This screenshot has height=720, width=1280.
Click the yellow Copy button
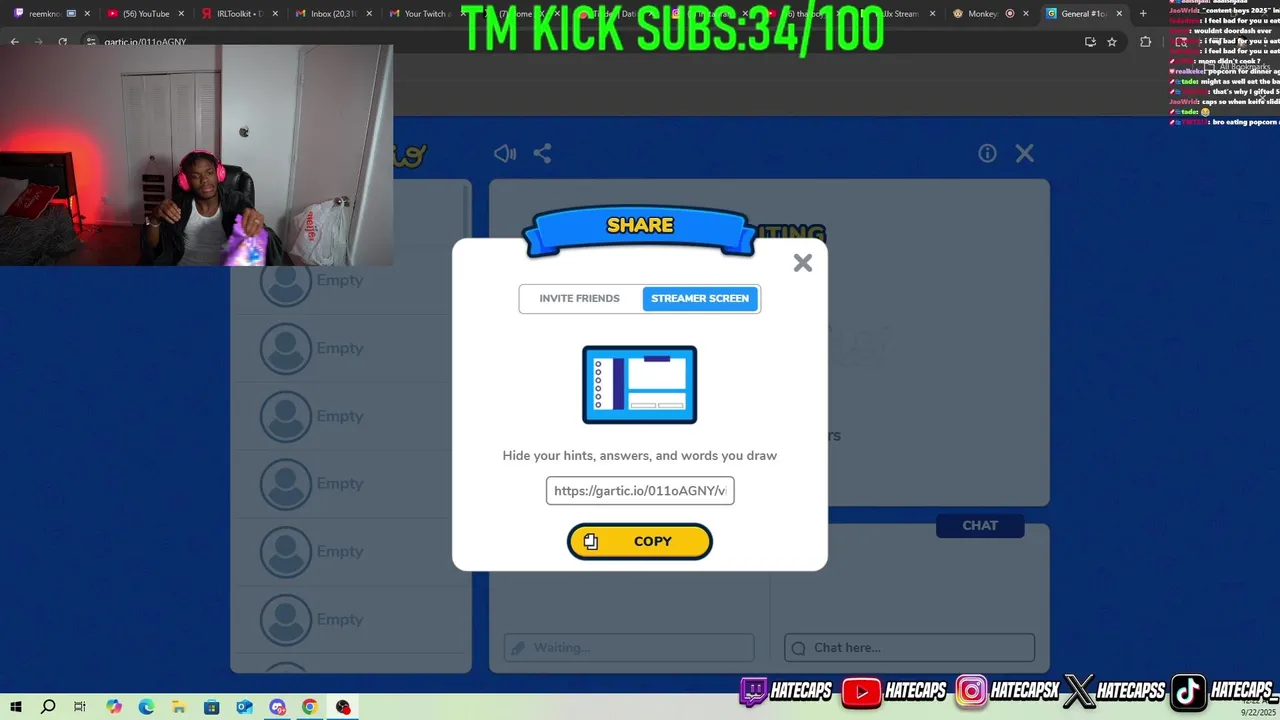click(x=640, y=541)
